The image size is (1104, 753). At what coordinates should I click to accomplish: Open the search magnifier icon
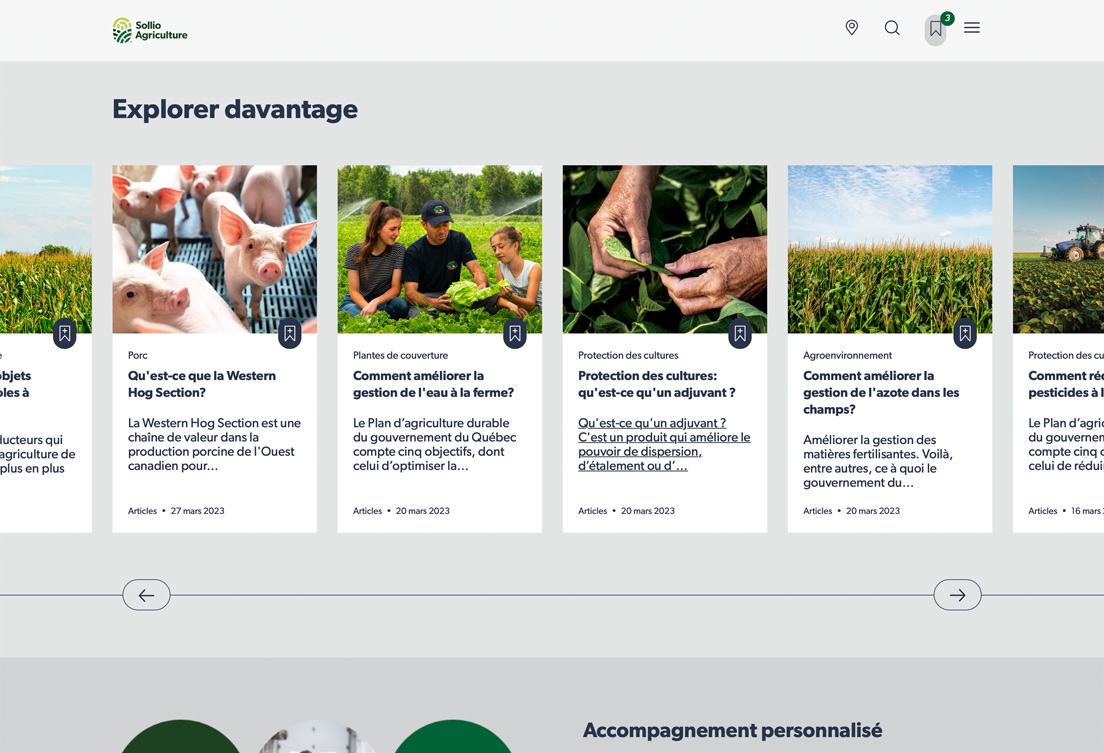click(892, 28)
